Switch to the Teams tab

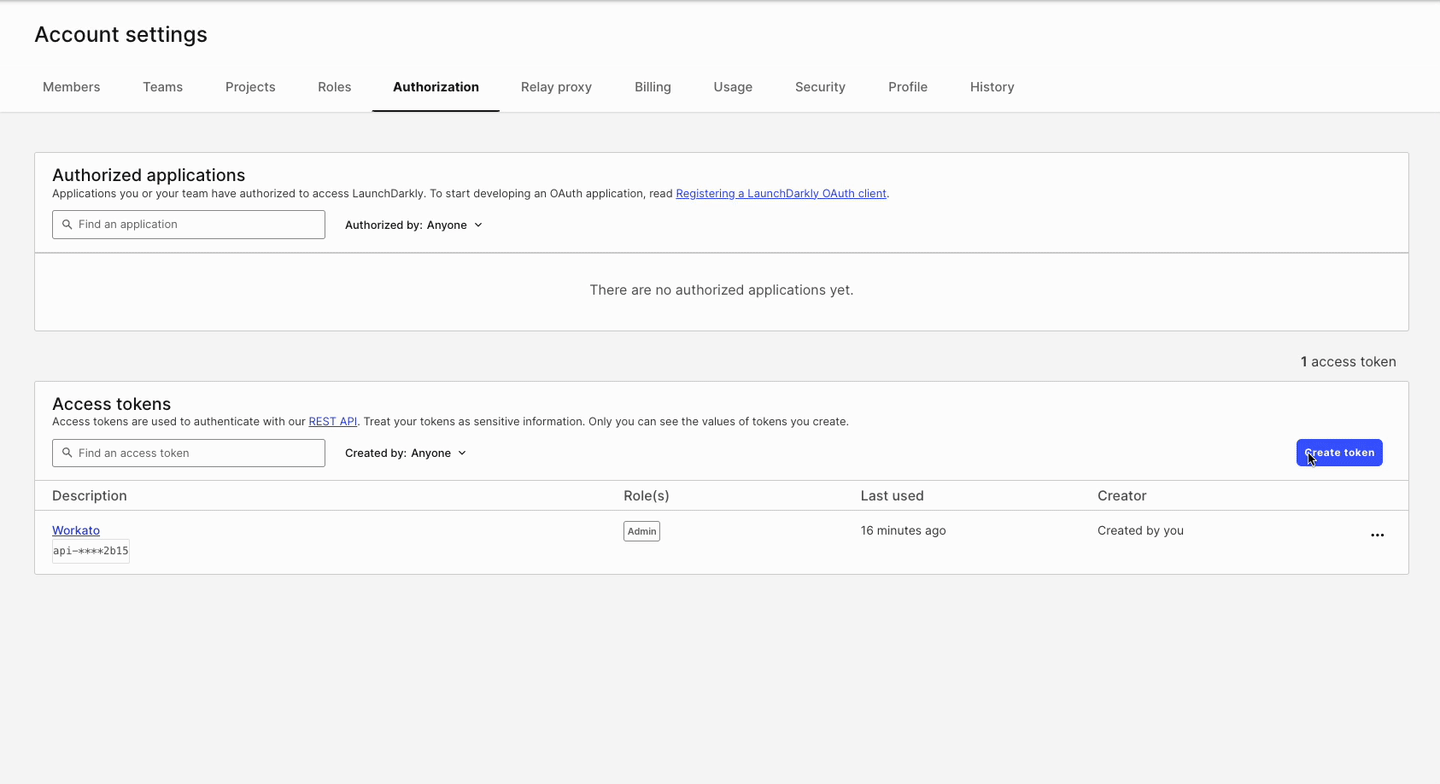tap(162, 87)
